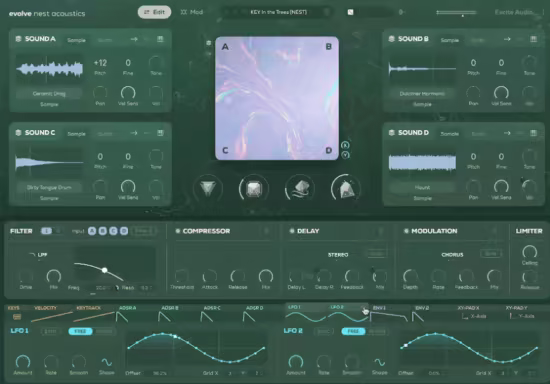Open the Haunt sample selector

(422, 188)
